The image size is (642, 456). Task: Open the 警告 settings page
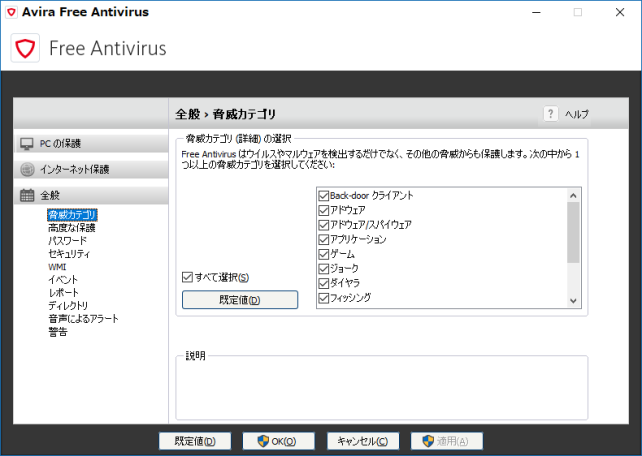click(x=58, y=332)
